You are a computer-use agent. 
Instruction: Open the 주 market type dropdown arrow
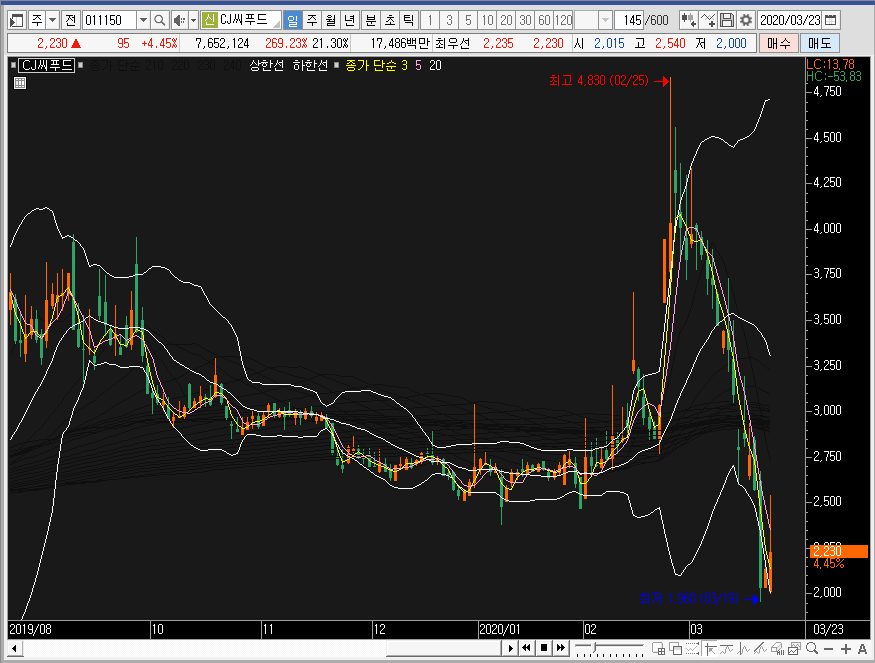click(52, 21)
